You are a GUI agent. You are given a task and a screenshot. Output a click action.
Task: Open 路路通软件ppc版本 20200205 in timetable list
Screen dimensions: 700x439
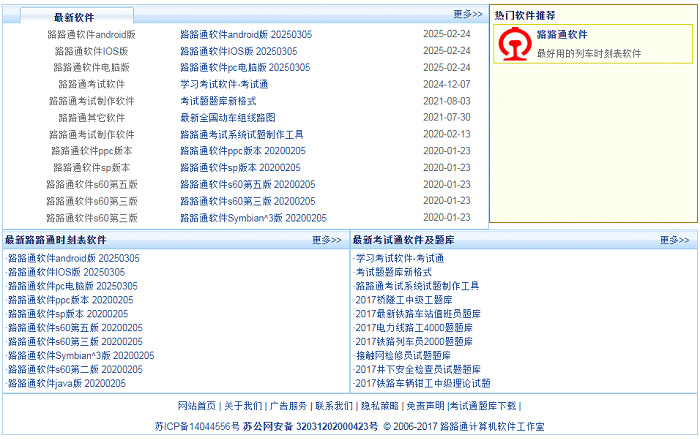pos(71,300)
